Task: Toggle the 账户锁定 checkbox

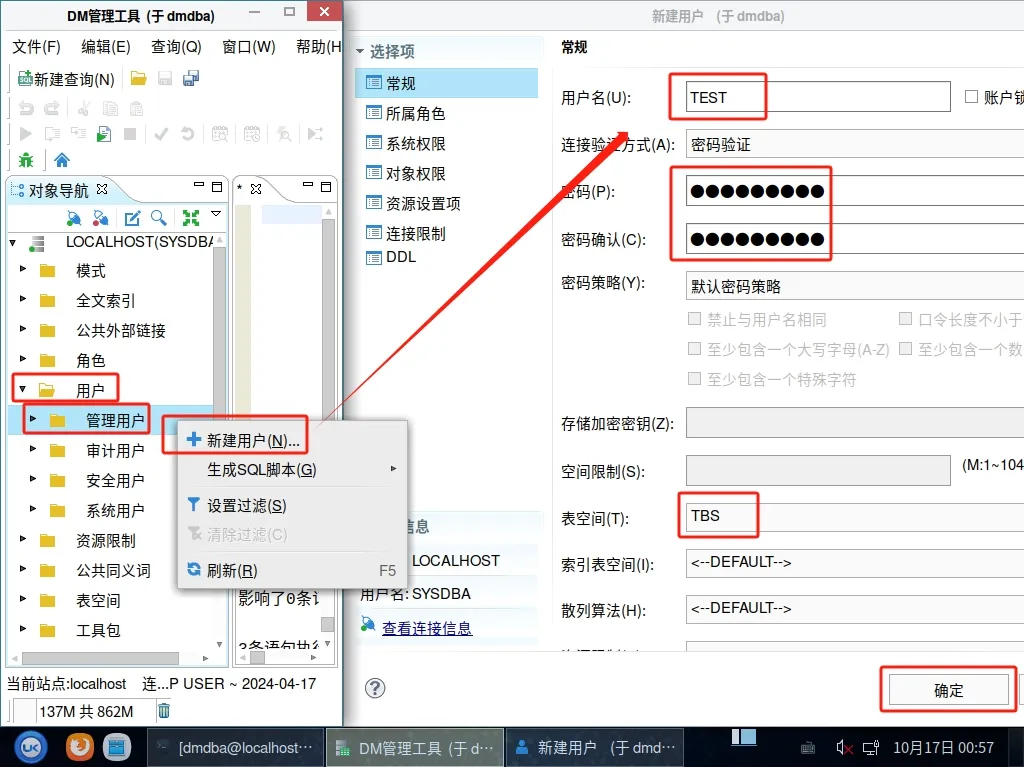Action: coord(971,97)
